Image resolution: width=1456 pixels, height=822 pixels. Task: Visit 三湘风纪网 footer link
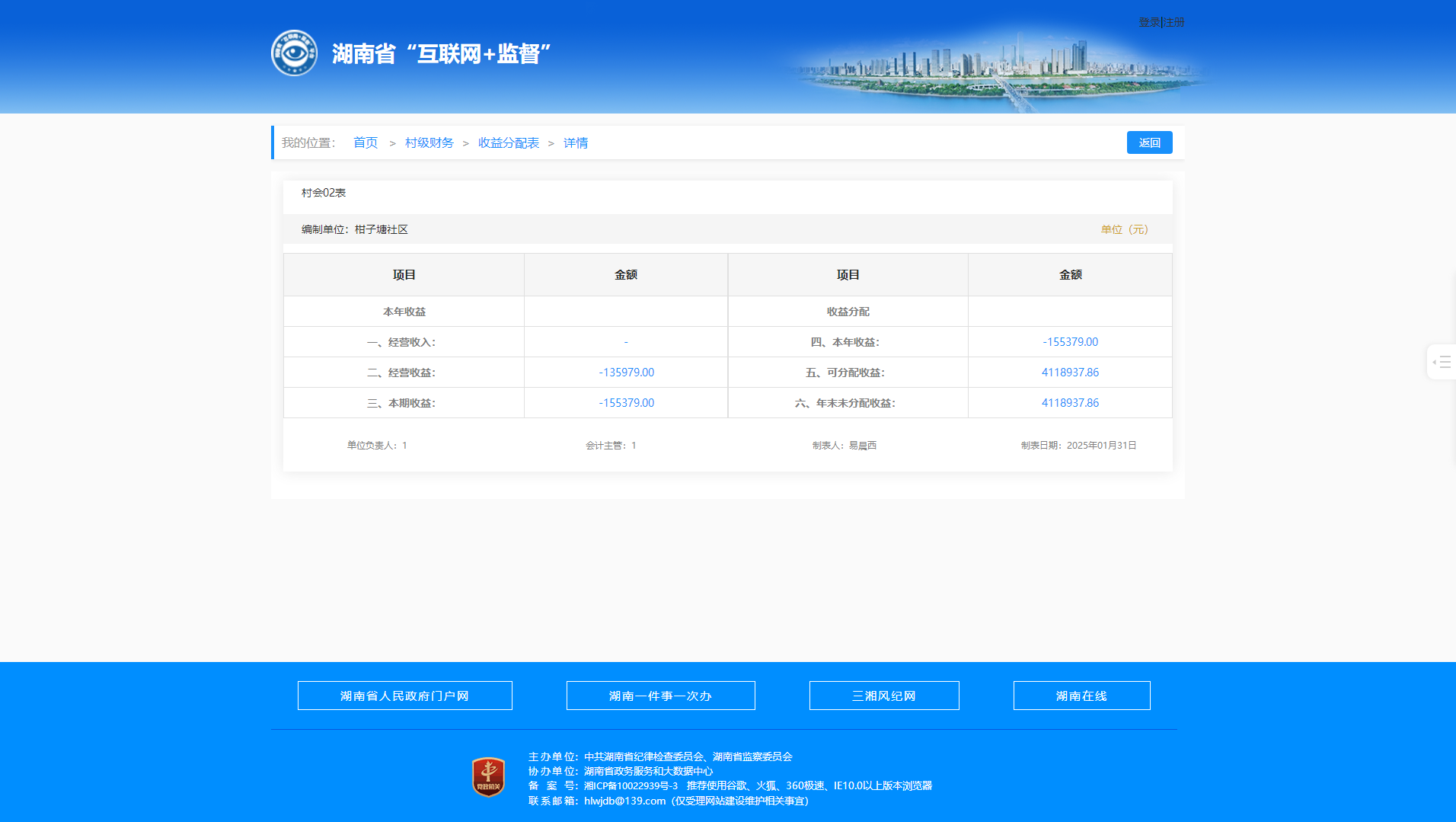coord(883,696)
